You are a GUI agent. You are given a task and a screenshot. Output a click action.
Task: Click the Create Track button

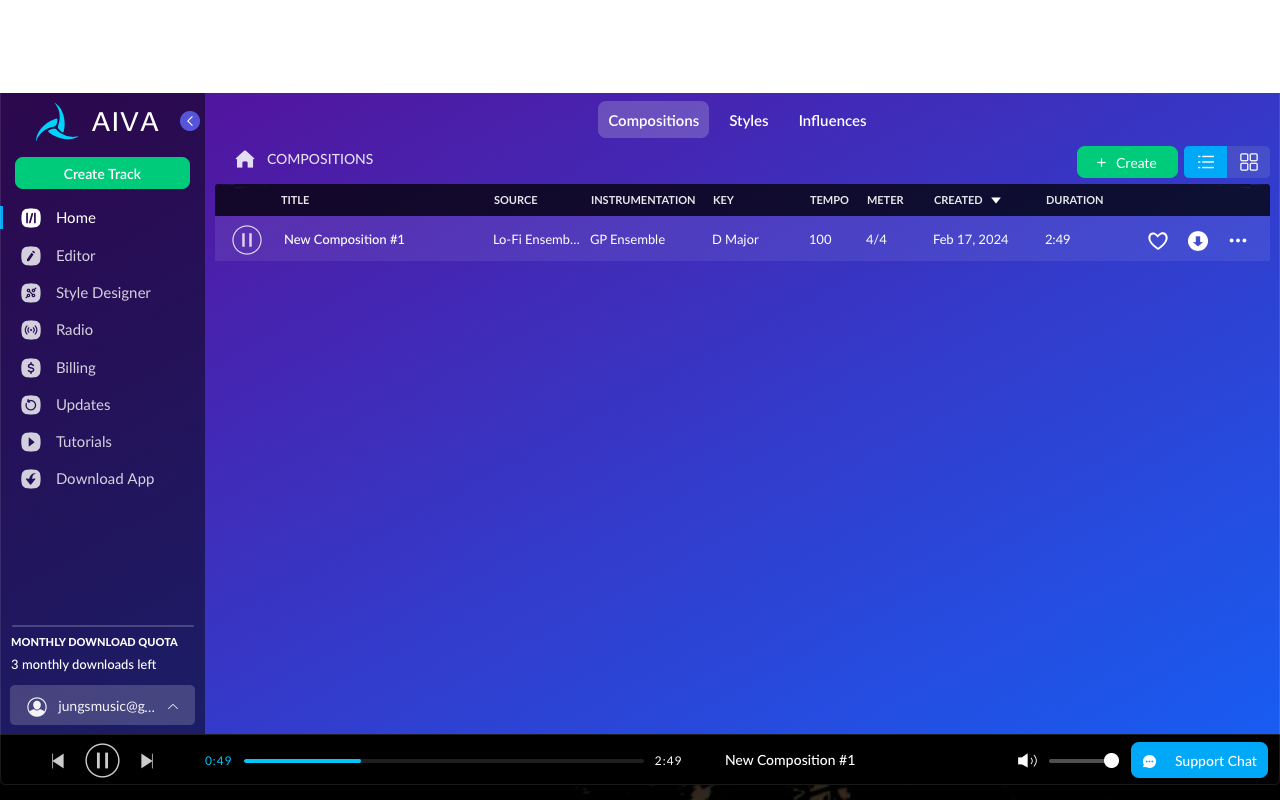coord(102,173)
